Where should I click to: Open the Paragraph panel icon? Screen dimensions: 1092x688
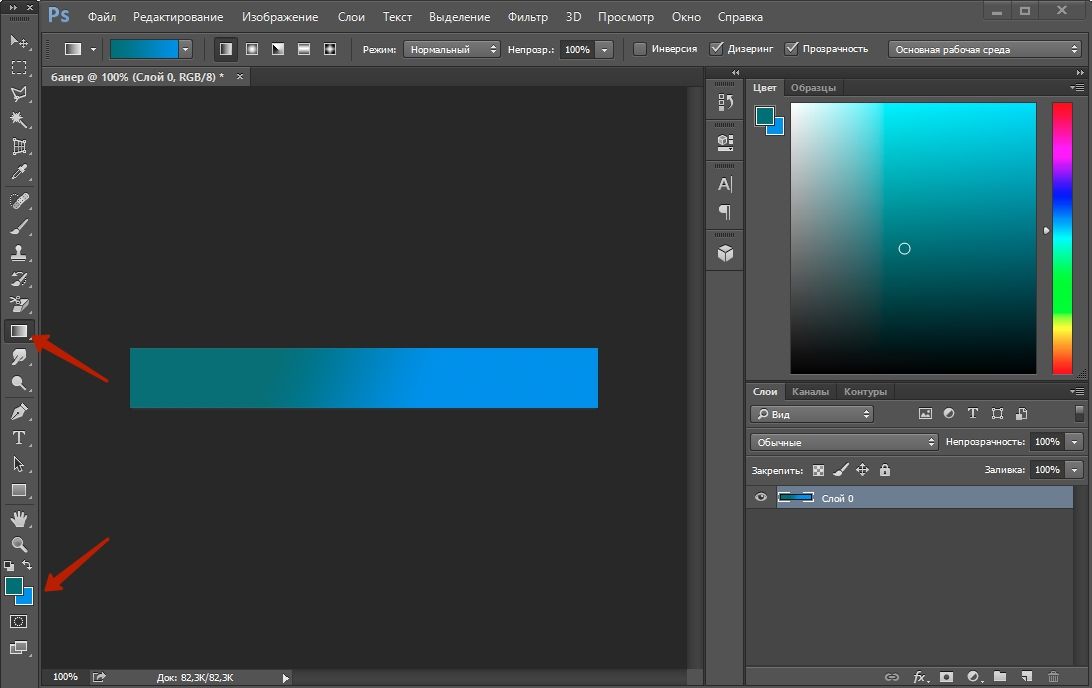coord(725,212)
